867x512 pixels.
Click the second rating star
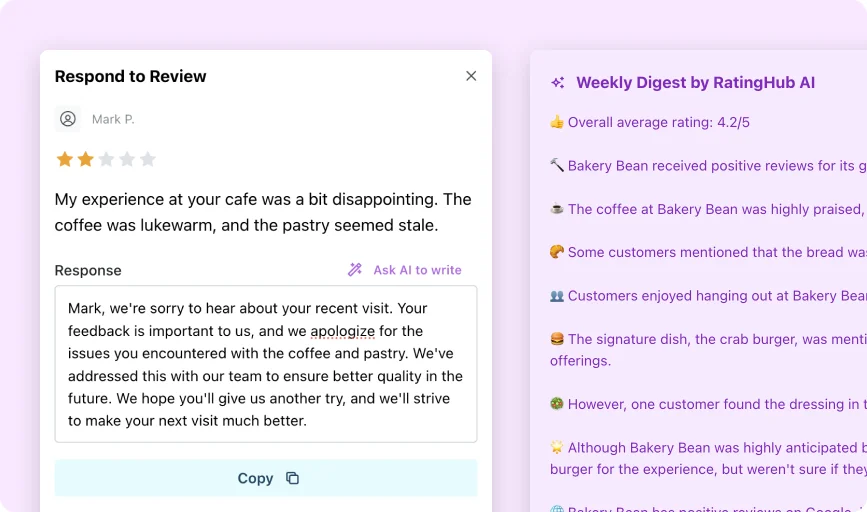(x=86, y=159)
